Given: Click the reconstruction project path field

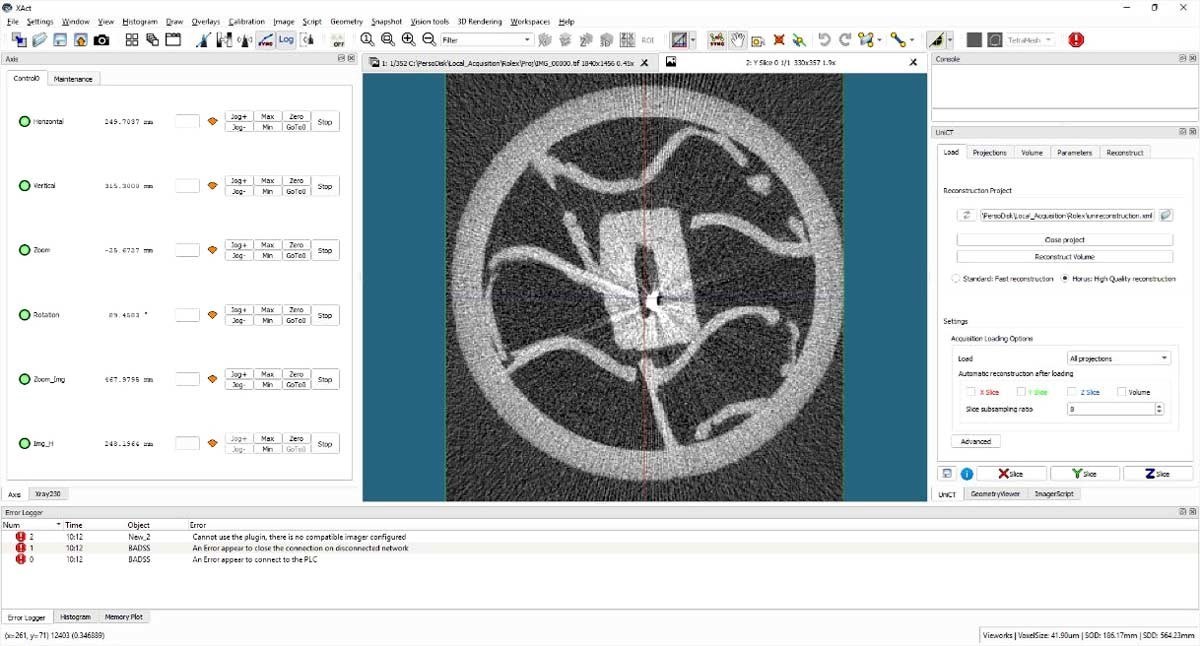Looking at the screenshot, I should (x=1067, y=215).
